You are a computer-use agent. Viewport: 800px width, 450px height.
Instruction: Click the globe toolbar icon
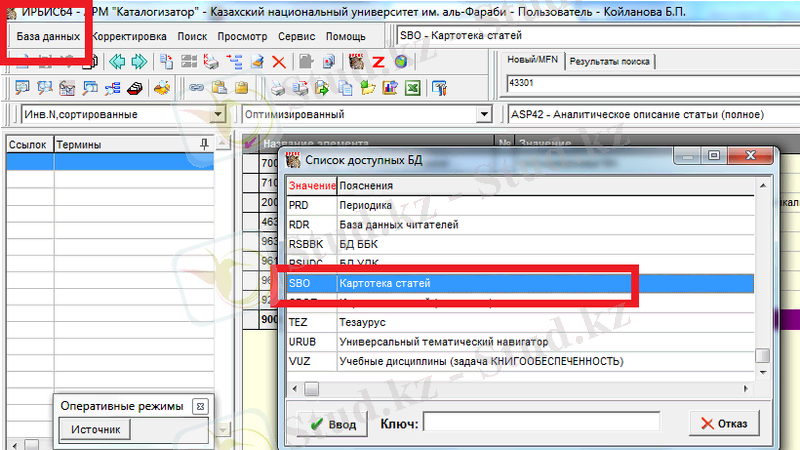click(x=401, y=62)
